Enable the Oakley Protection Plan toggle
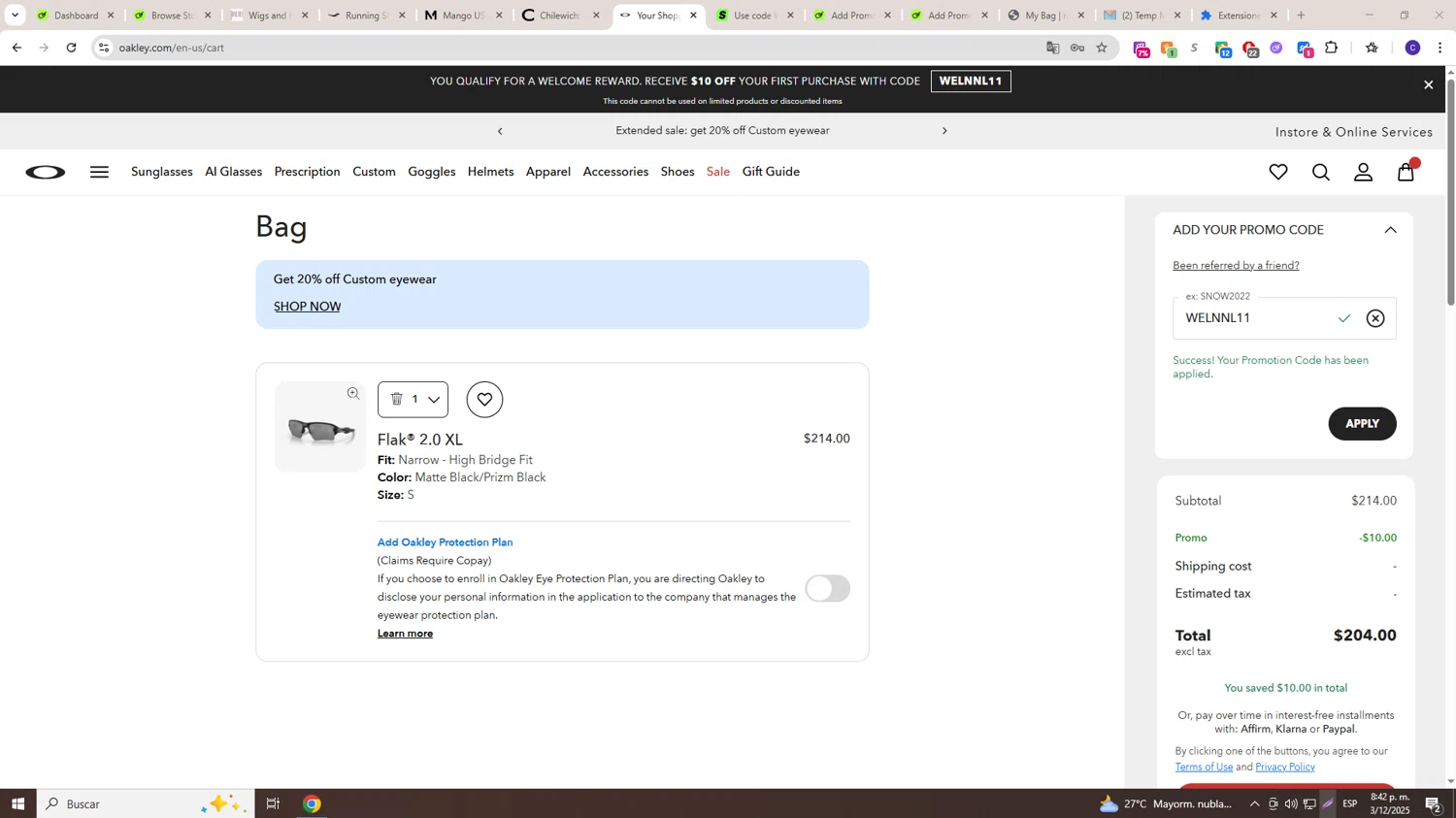Viewport: 1456px width, 818px height. 827,588
